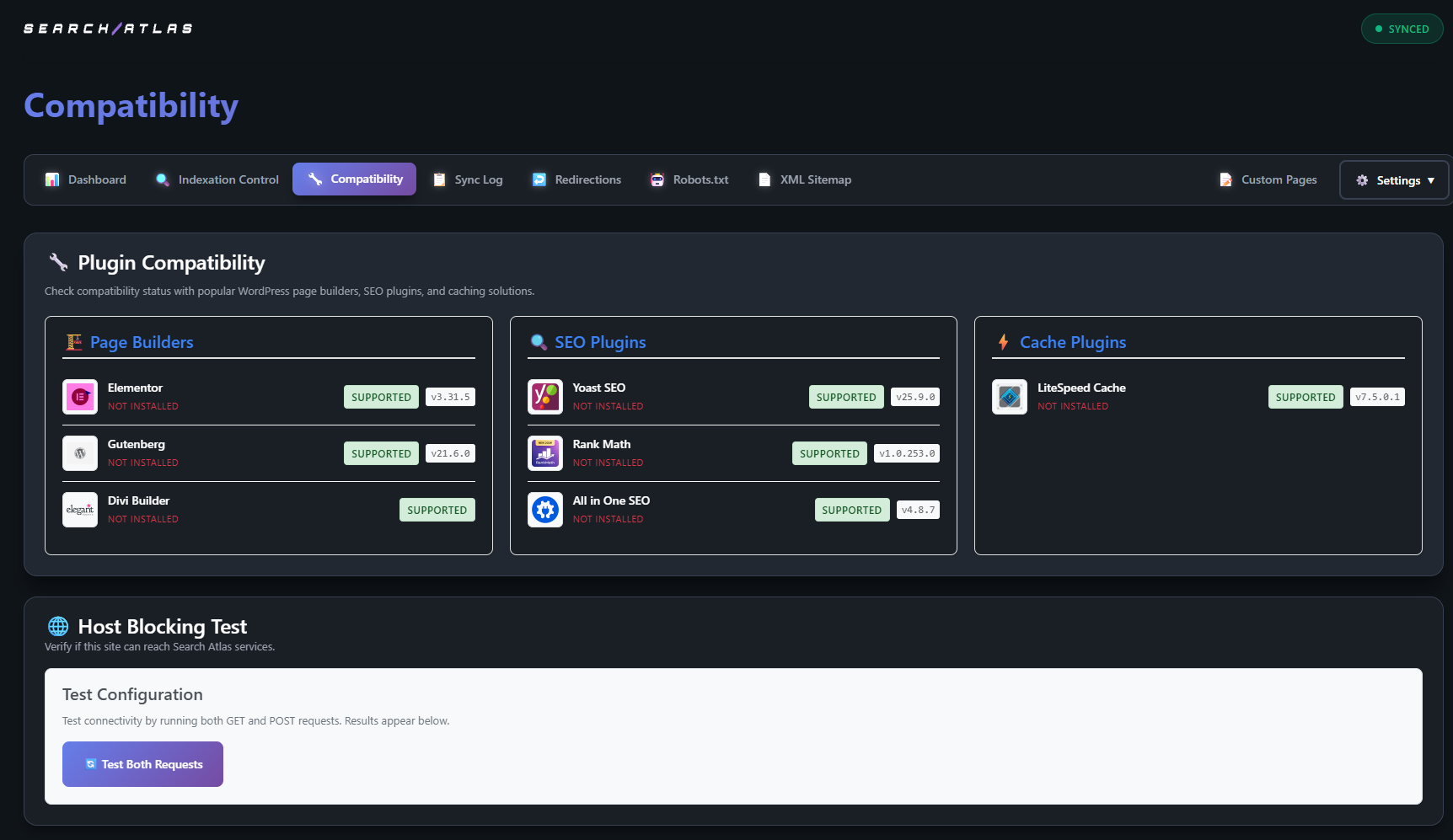Click LiteSpeed Cache version v7.5.0.1 tag
1453x840 pixels.
[1377, 397]
